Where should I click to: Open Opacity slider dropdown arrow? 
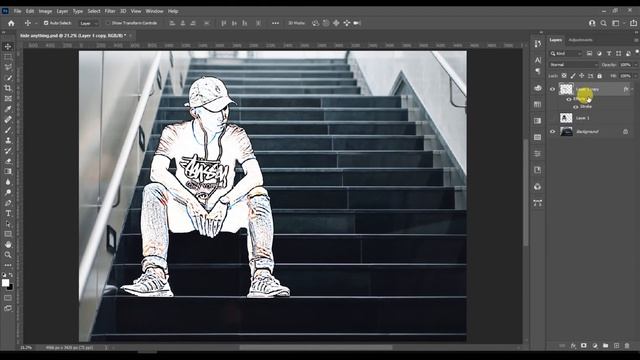pyautogui.click(x=636, y=64)
